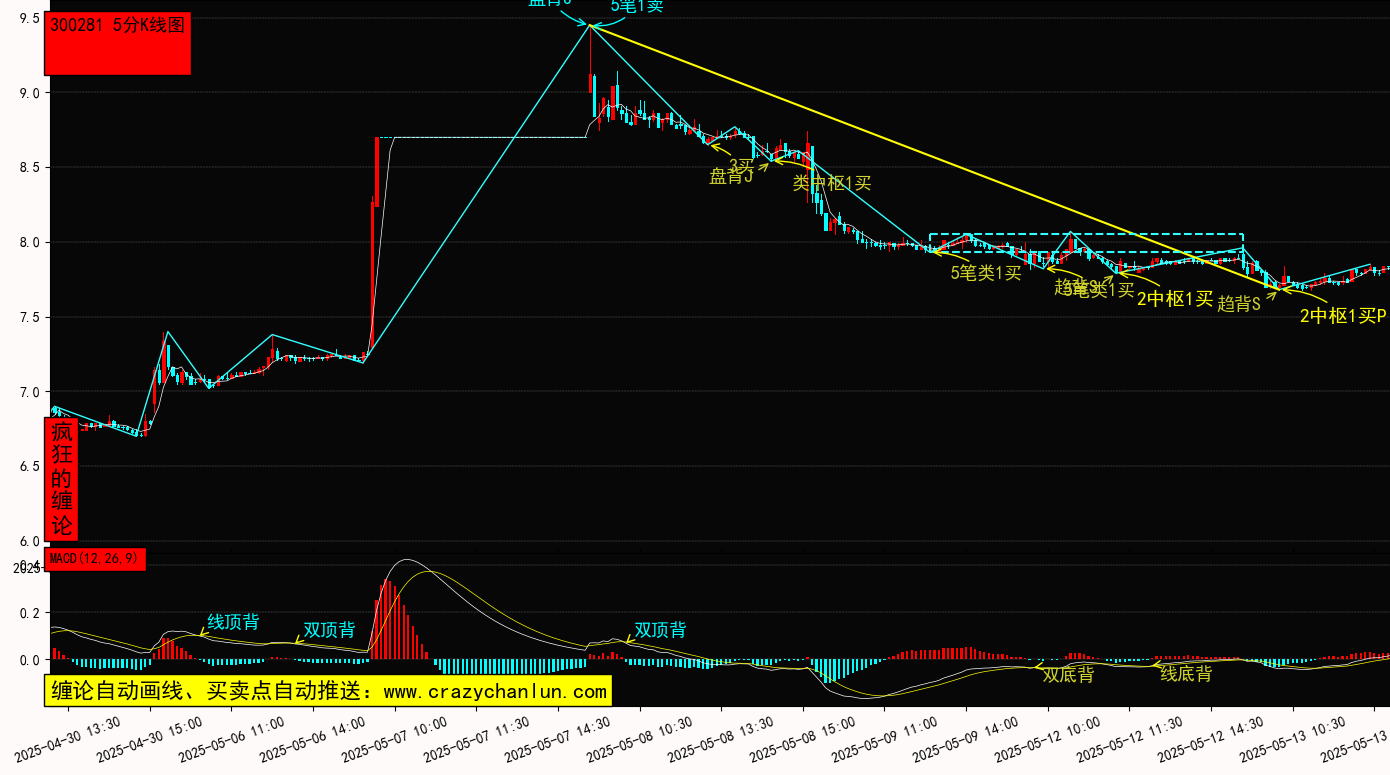
Task: Click the "2025-05-13 10:30" time label
Action: click(1293, 738)
